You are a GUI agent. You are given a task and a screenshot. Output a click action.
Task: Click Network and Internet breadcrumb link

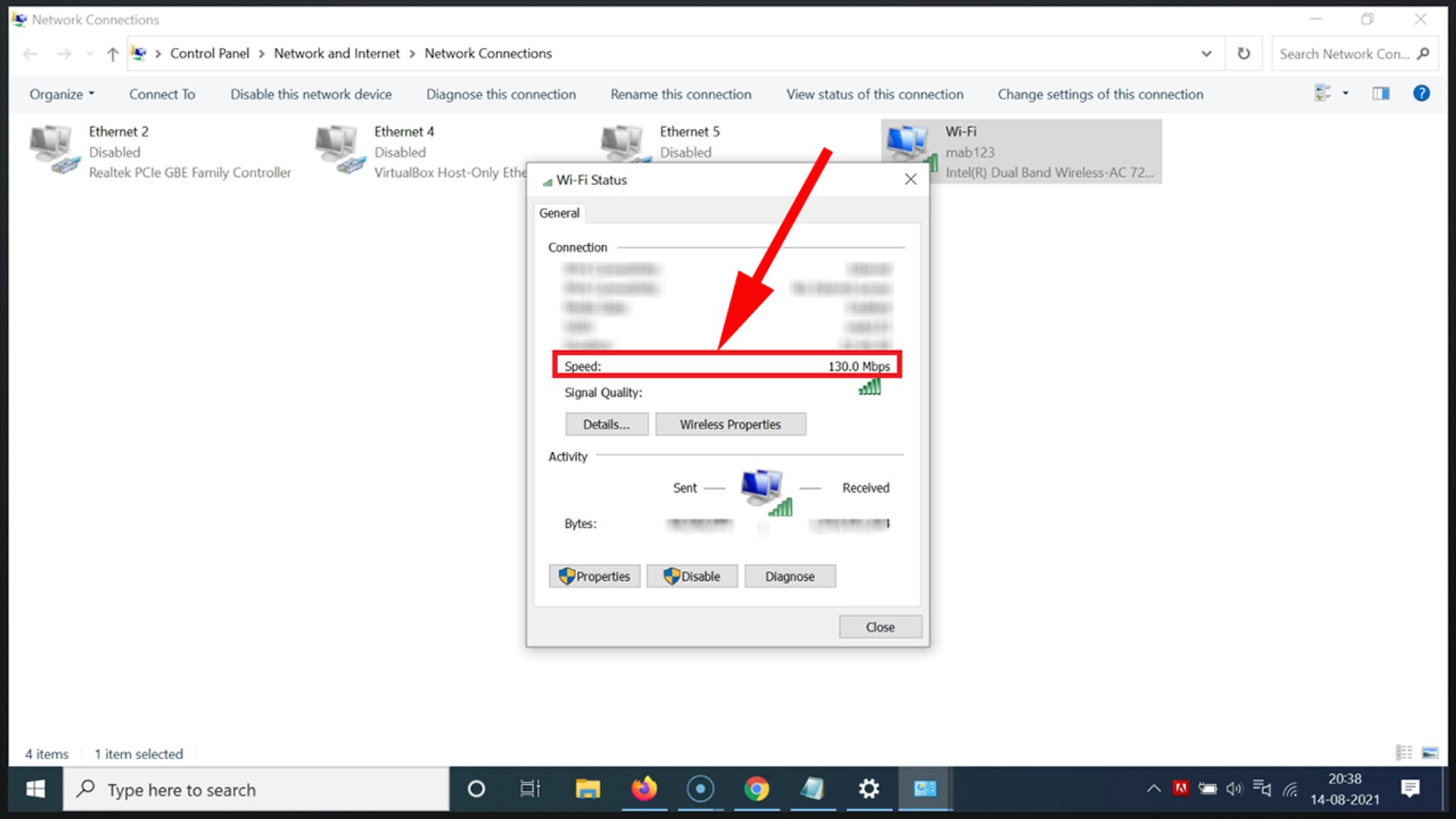(x=336, y=53)
